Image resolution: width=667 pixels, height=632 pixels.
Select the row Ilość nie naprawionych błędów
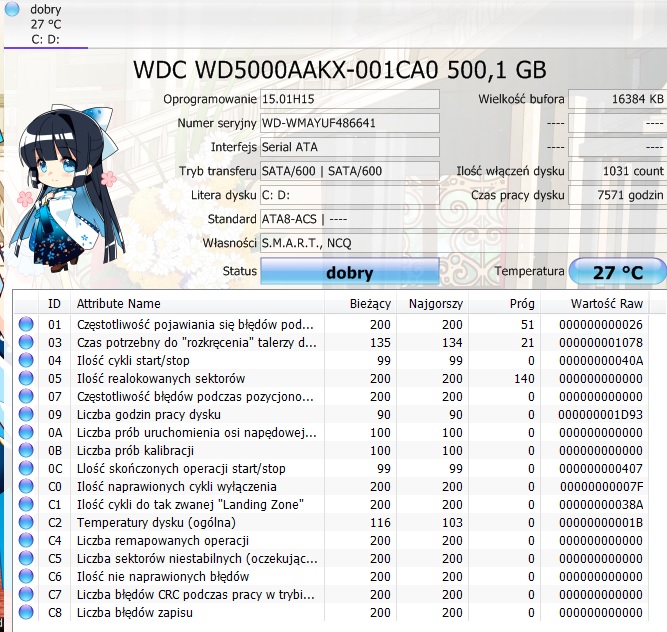331,577
